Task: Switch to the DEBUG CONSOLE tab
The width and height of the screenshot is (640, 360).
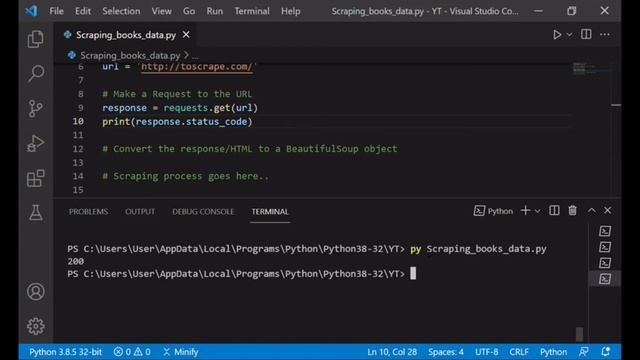Action: coord(203,211)
